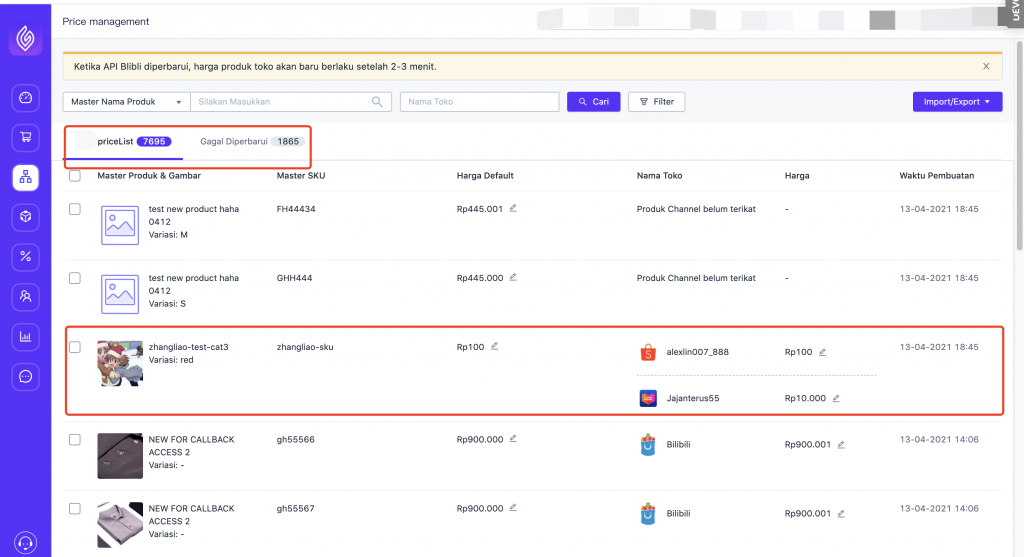Viewport: 1024px width, 557px height.
Task: Open thumbnail of NEW FOR CALLBACK gh55567
Action: [x=120, y=524]
